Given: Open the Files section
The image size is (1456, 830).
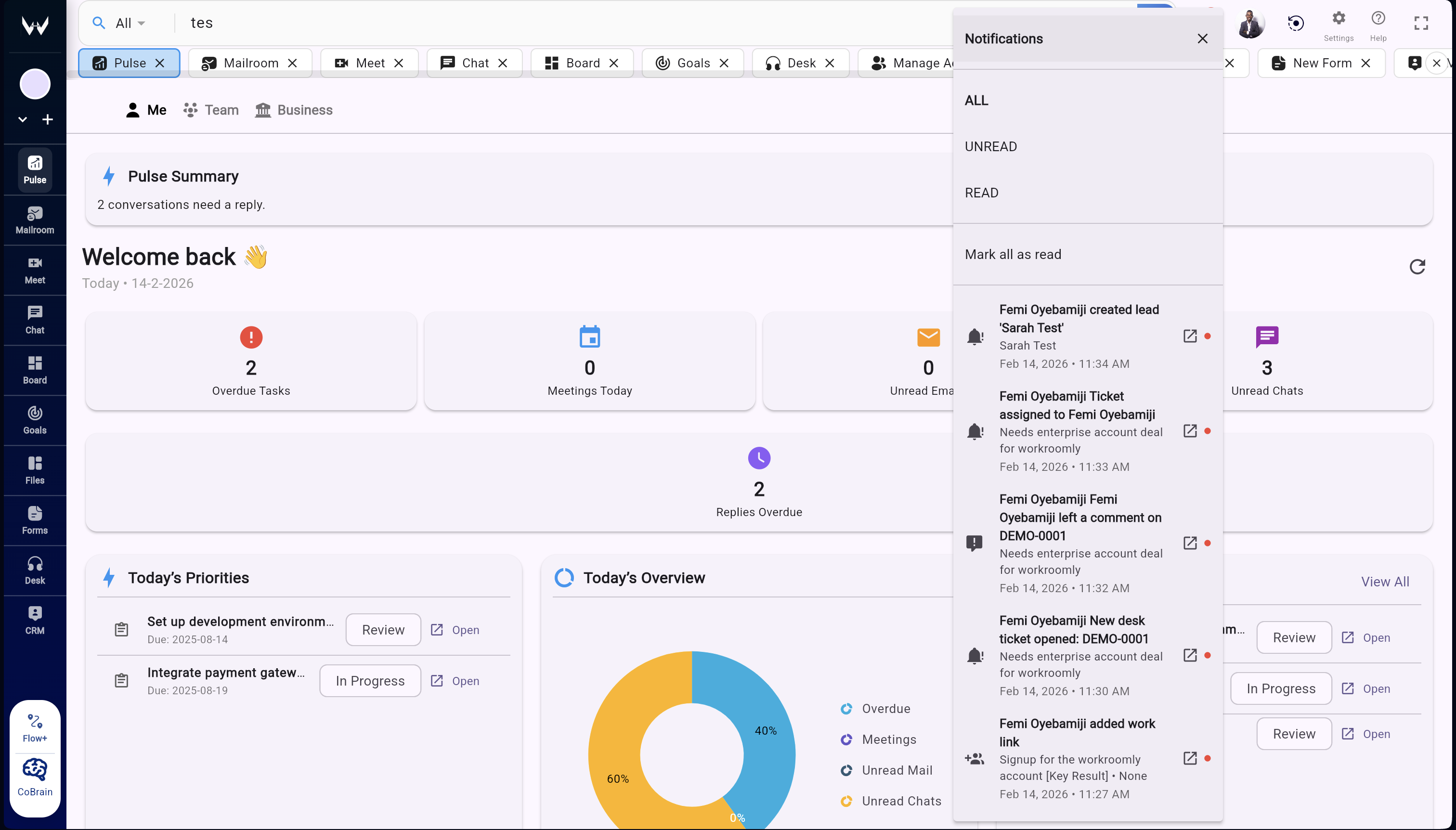Looking at the screenshot, I should [x=34, y=469].
